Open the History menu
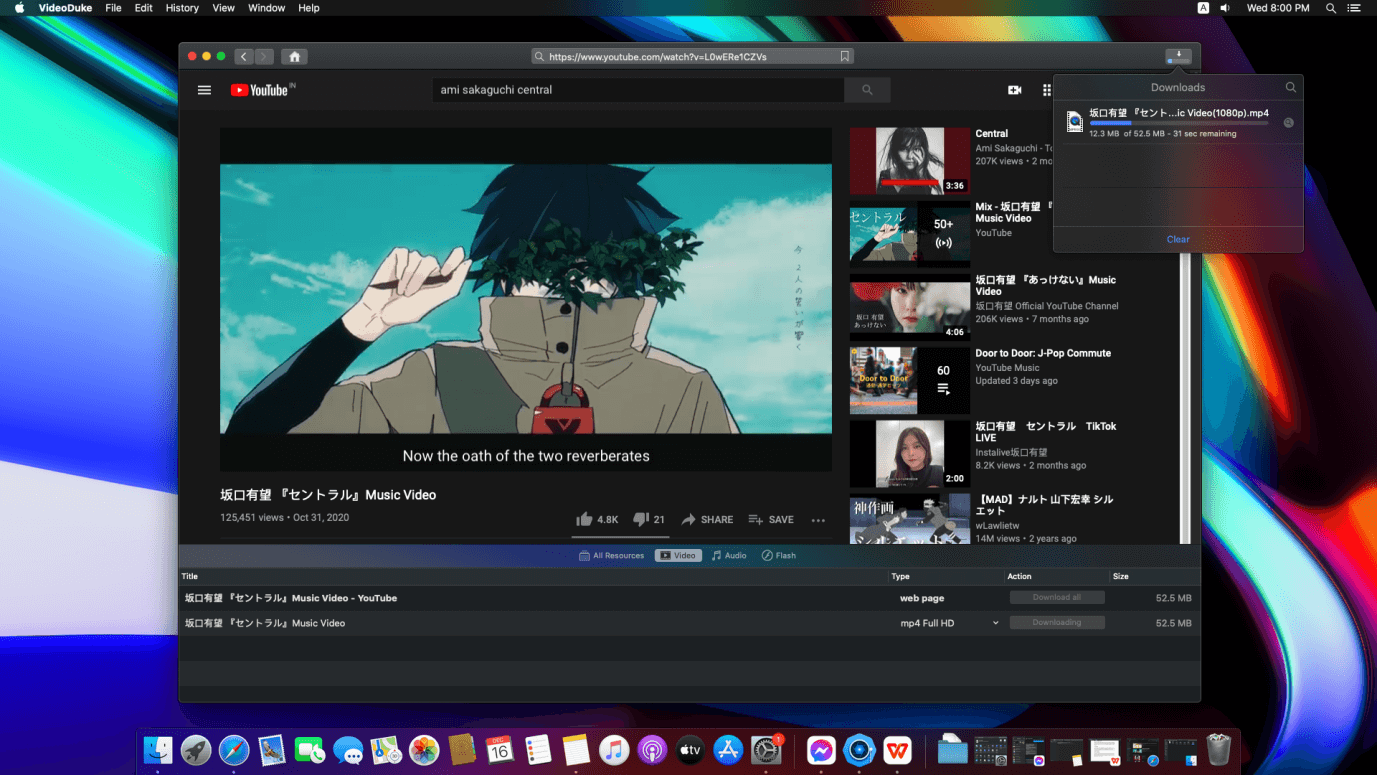Screen dimensions: 1377x775 [182, 8]
